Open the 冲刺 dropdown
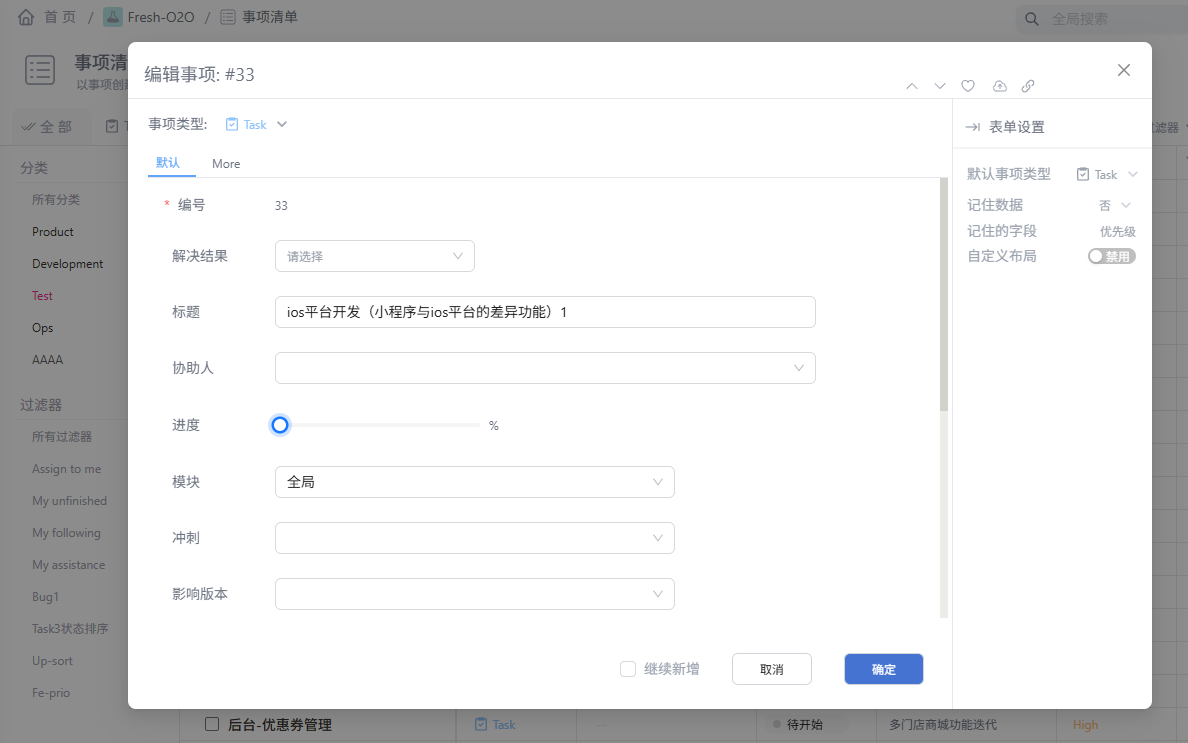 click(x=475, y=538)
